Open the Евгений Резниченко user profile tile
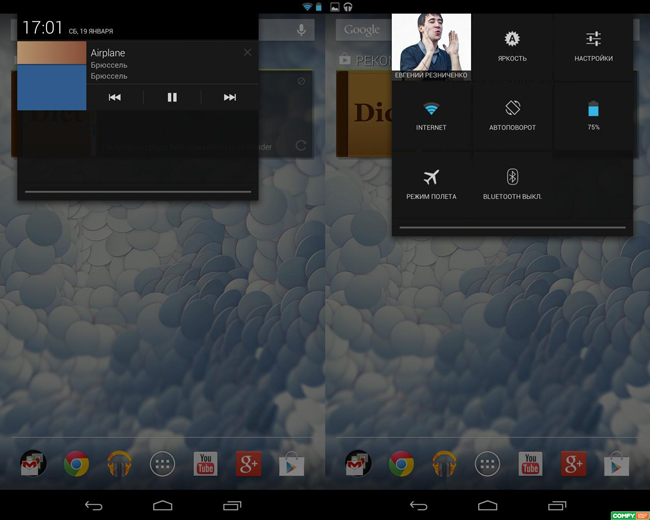The width and height of the screenshot is (650, 520). click(431, 46)
